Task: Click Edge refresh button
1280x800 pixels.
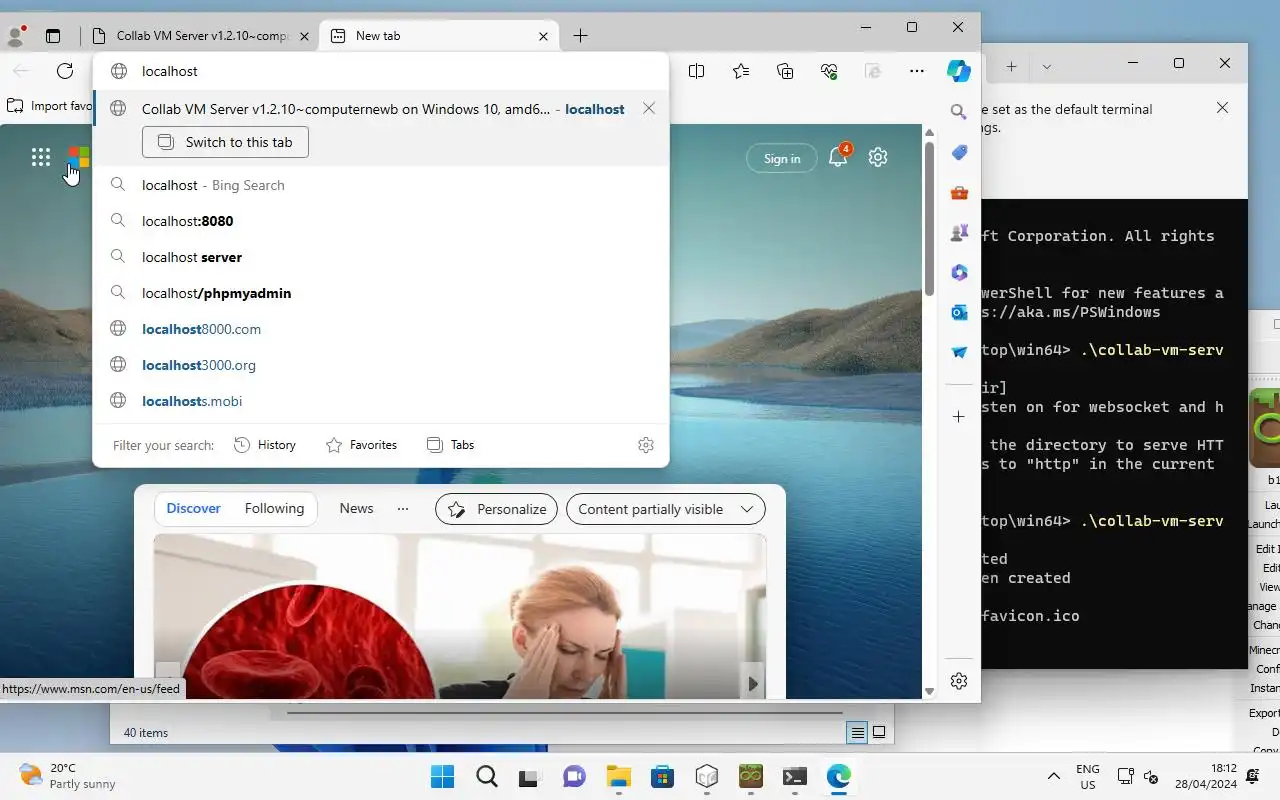Action: pyautogui.click(x=65, y=71)
